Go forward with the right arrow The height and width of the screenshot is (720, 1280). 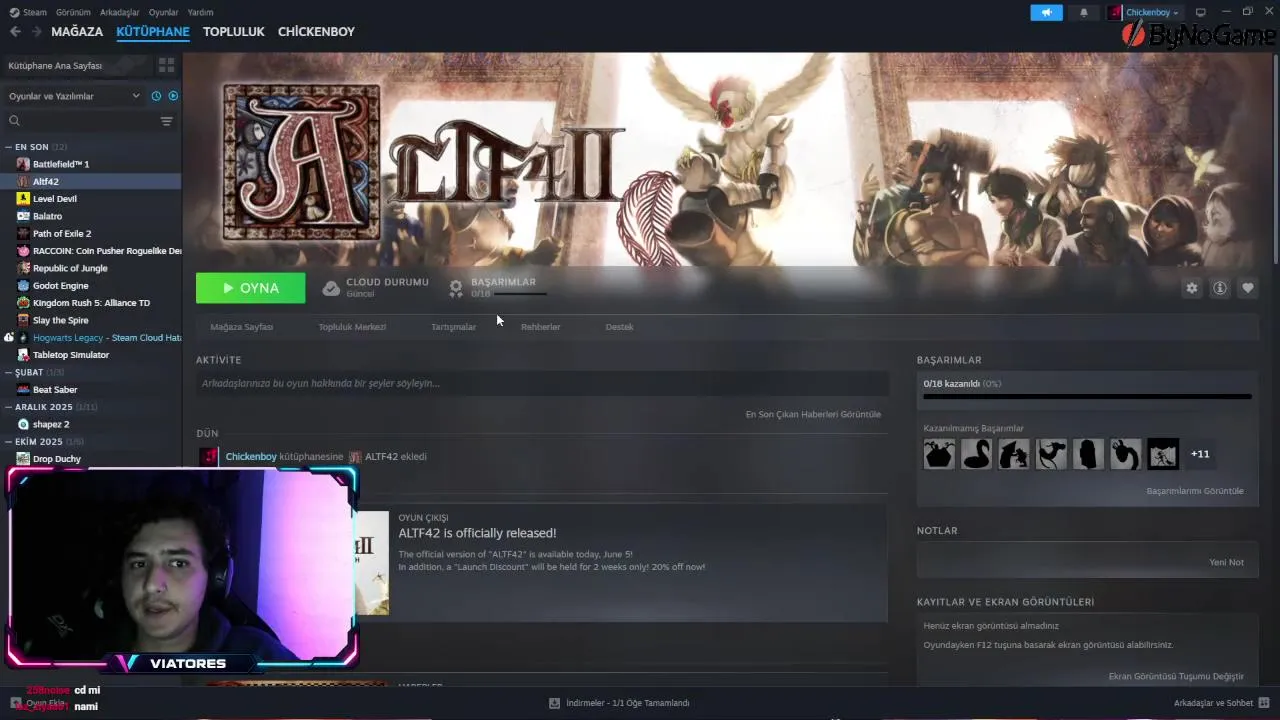(36, 32)
